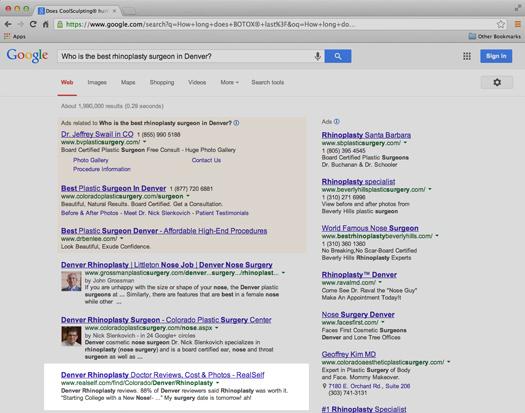Screen dimensions: 525x413
Task: Click the Ads info icon on right column
Action: tap(336, 122)
